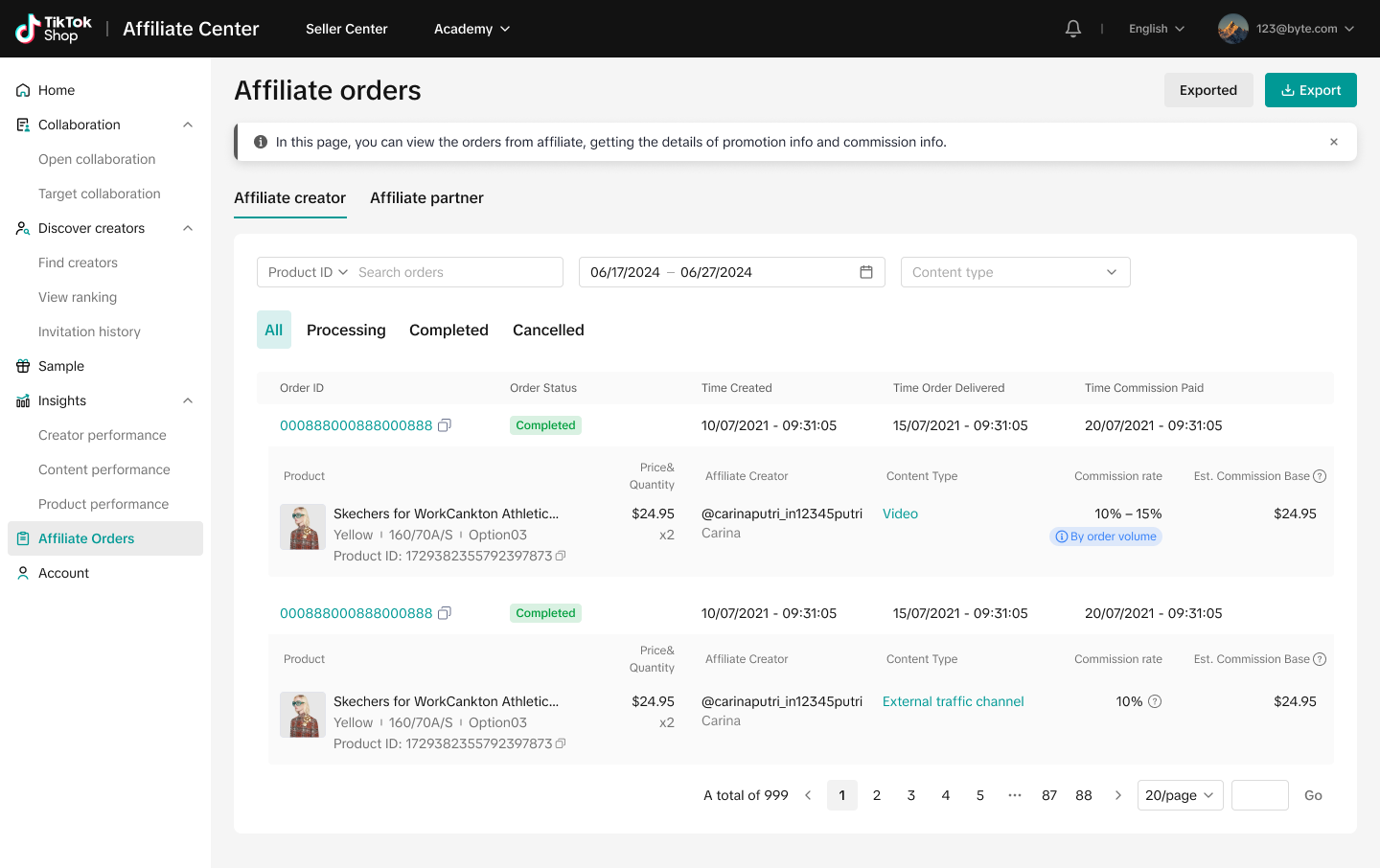
Task: Open the Content type dropdown
Action: pyautogui.click(x=1015, y=272)
